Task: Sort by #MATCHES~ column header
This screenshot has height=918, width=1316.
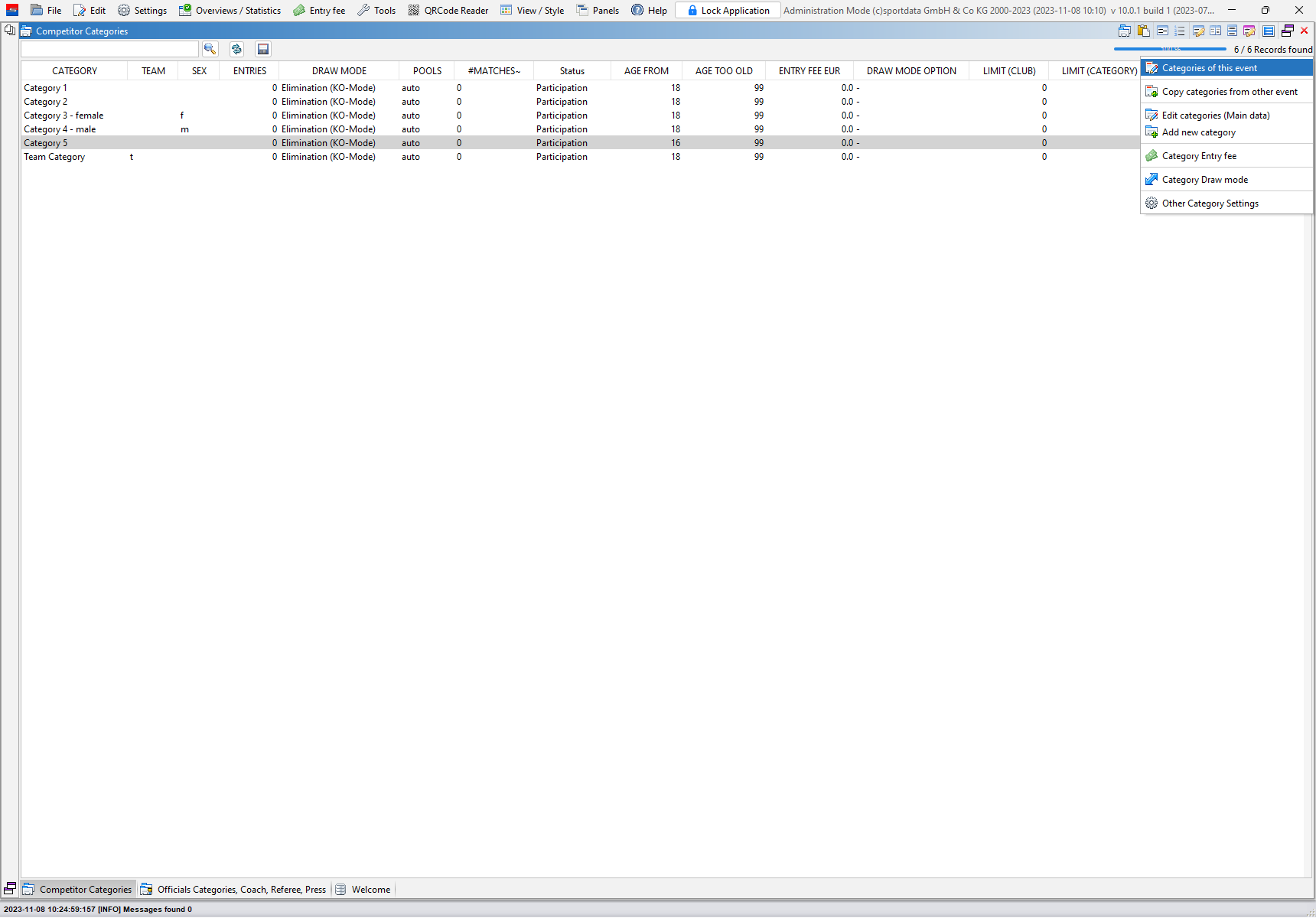Action: 494,71
